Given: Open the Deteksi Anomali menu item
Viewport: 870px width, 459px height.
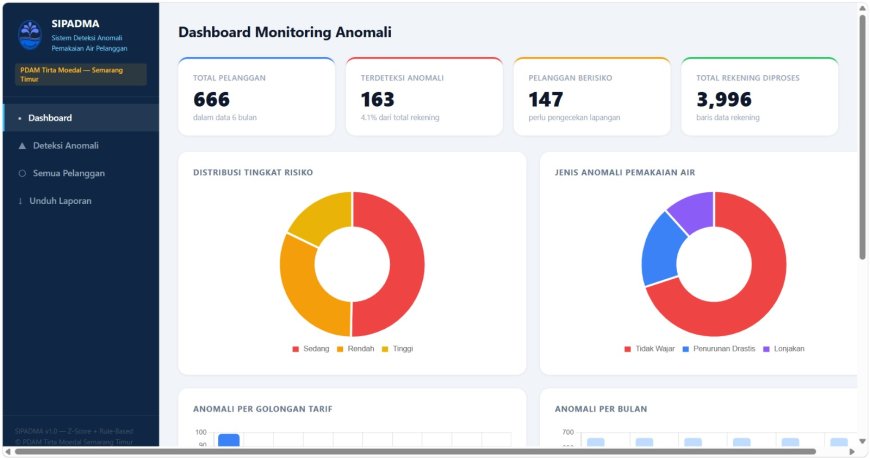Looking at the screenshot, I should point(81,145).
